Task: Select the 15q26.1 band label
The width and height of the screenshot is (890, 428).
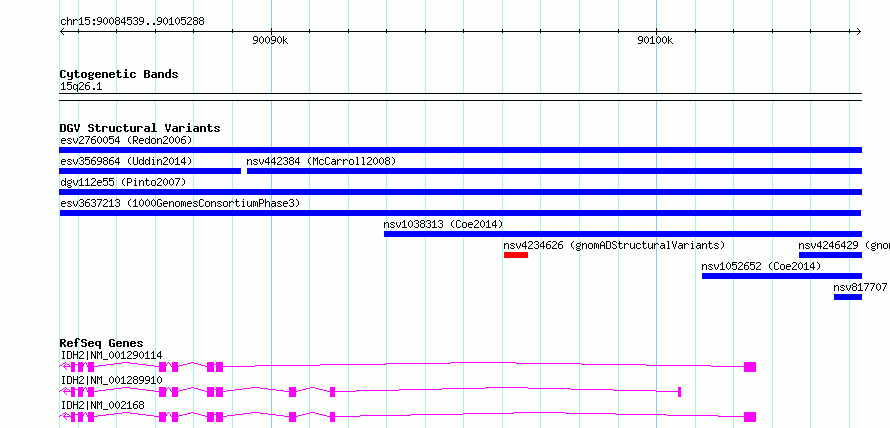Action: click(81, 87)
